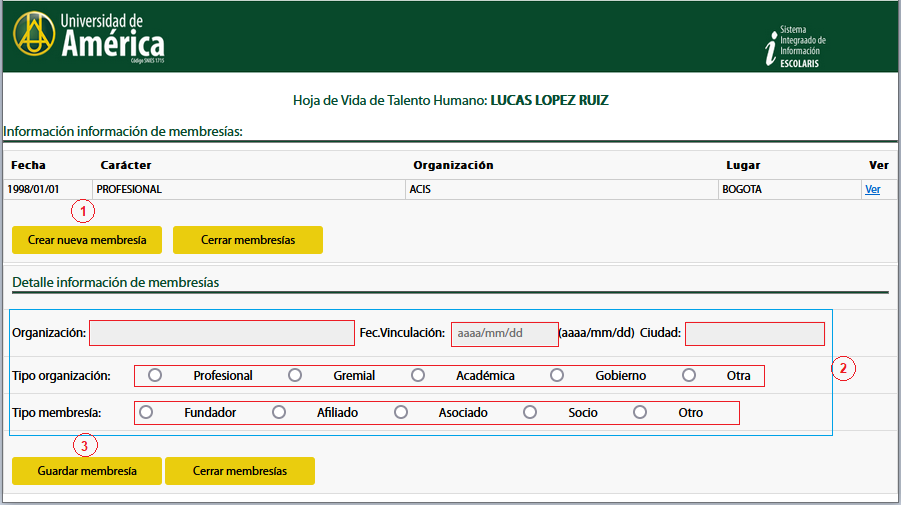Click Cerrar membresías beside Crear nueva membresía
Screen dimensions: 901x505
248,240
